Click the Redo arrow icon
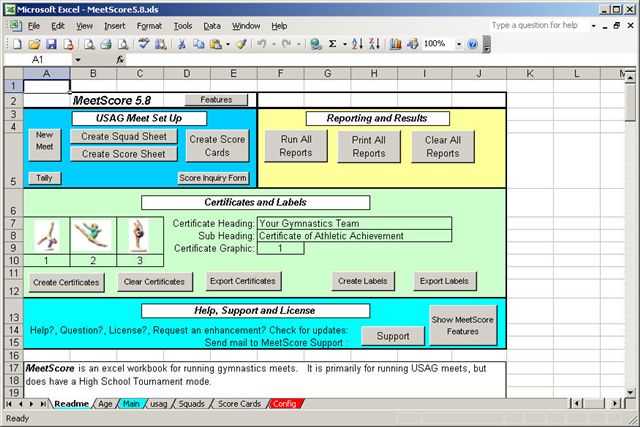The image size is (640, 427). tap(287, 44)
